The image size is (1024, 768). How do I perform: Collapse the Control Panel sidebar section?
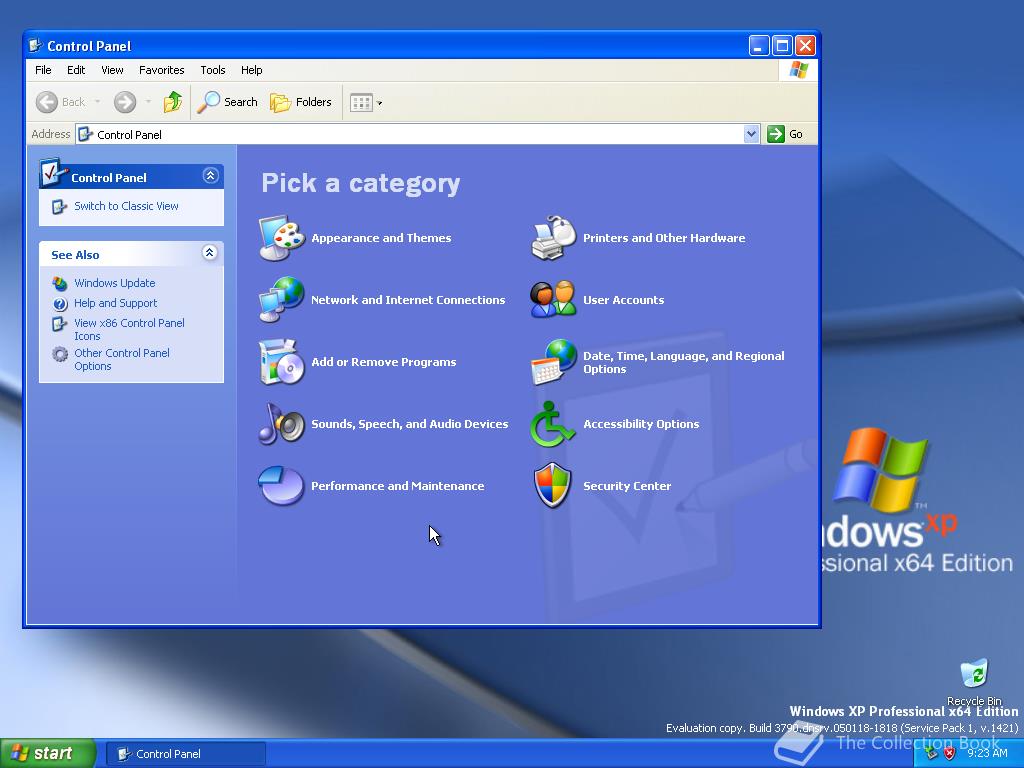pos(210,176)
